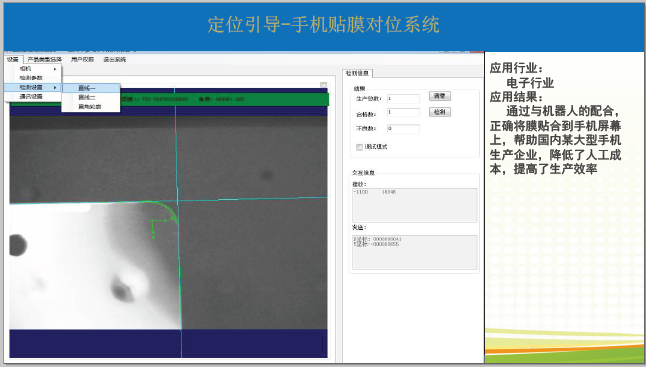The width and height of the screenshot is (646, 367).
Task: Select the last entry in the flyout submenu
Action: [x=91, y=106]
